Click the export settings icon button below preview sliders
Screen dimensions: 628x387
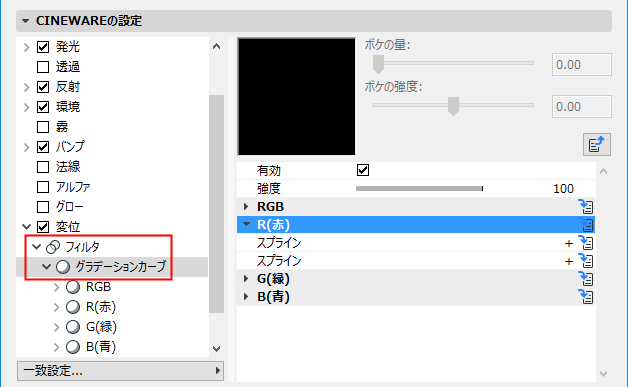(x=597, y=144)
